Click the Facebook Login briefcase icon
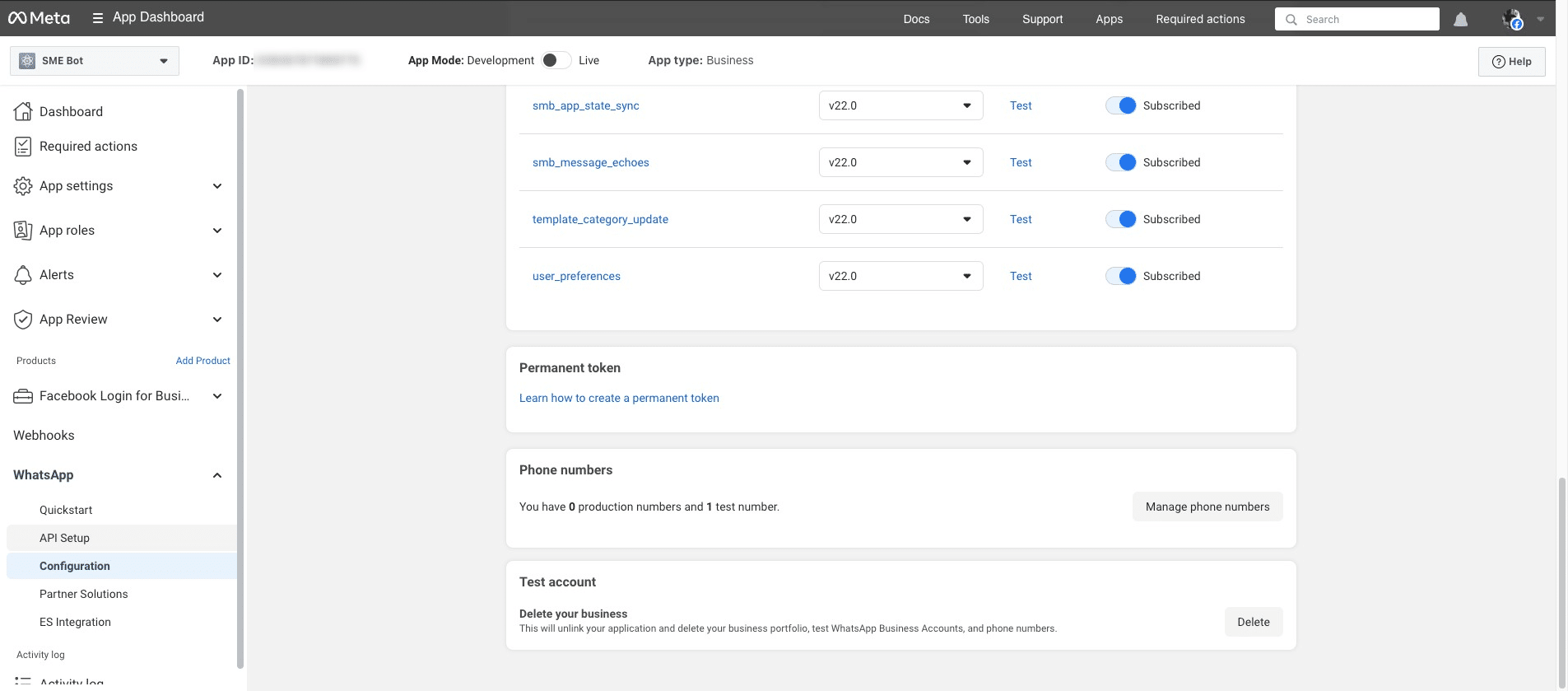 [x=23, y=396]
